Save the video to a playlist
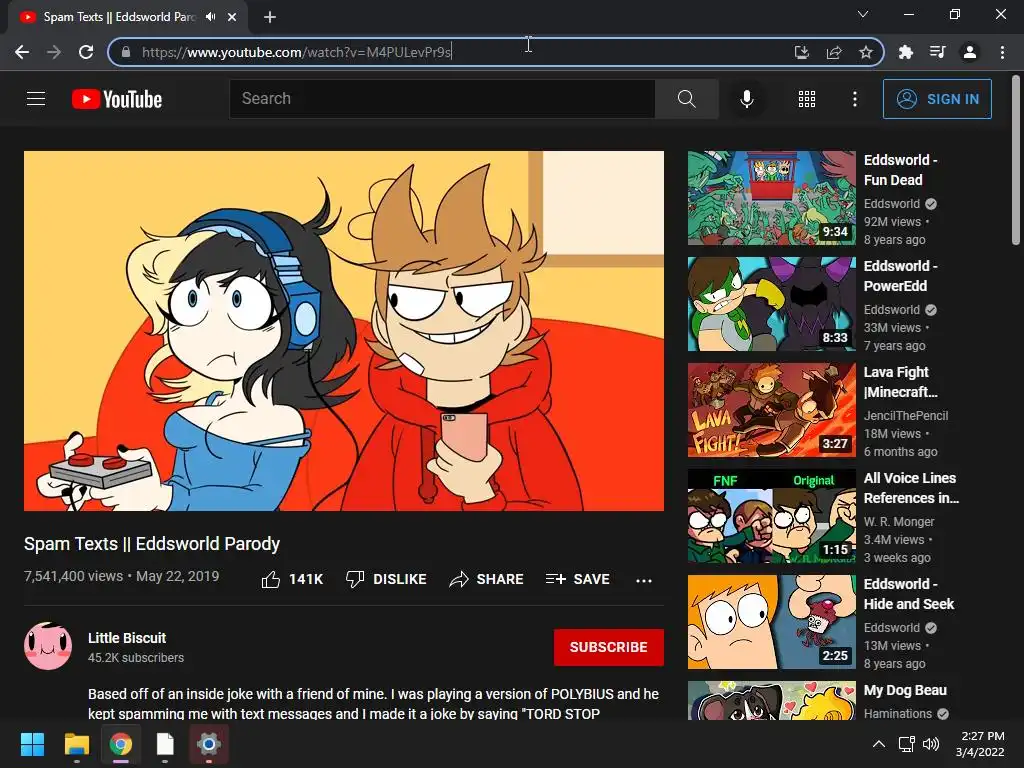Screen dimensions: 1024x768 [577, 579]
